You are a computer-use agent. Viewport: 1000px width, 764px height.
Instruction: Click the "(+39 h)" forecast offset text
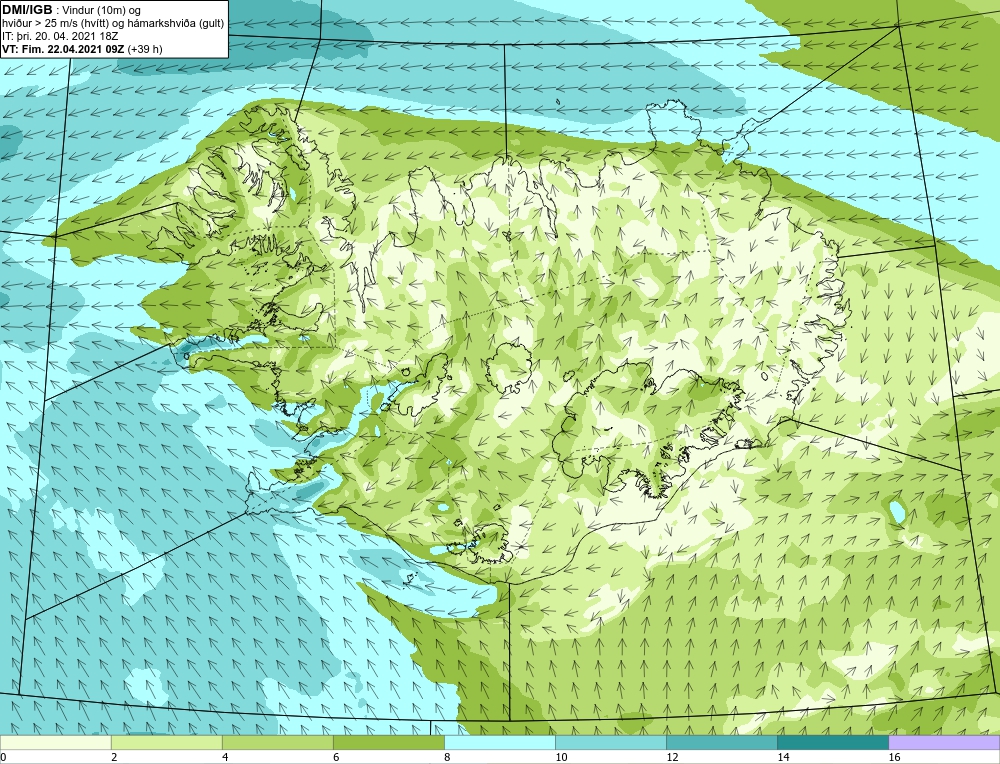point(145,49)
